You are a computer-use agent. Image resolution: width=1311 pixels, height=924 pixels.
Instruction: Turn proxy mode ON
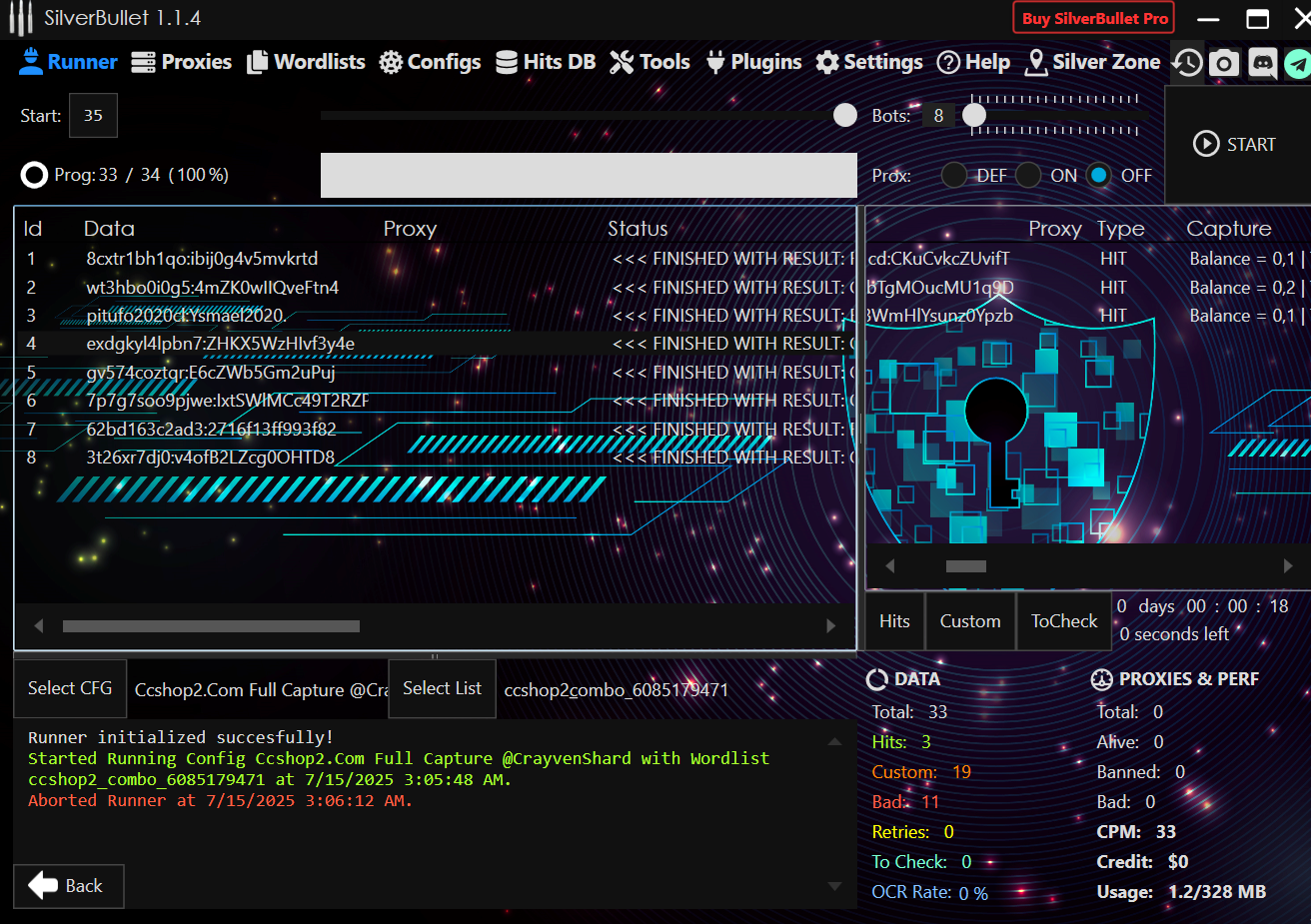pos(1028,176)
